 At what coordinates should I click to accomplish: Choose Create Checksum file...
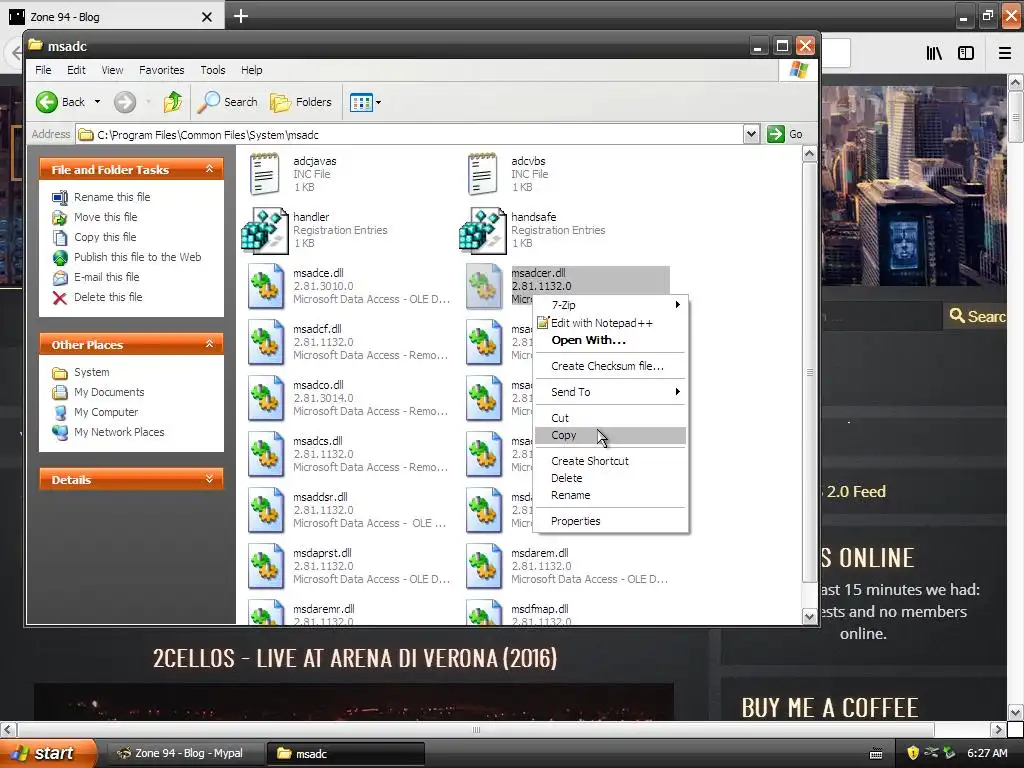[x=610, y=366]
